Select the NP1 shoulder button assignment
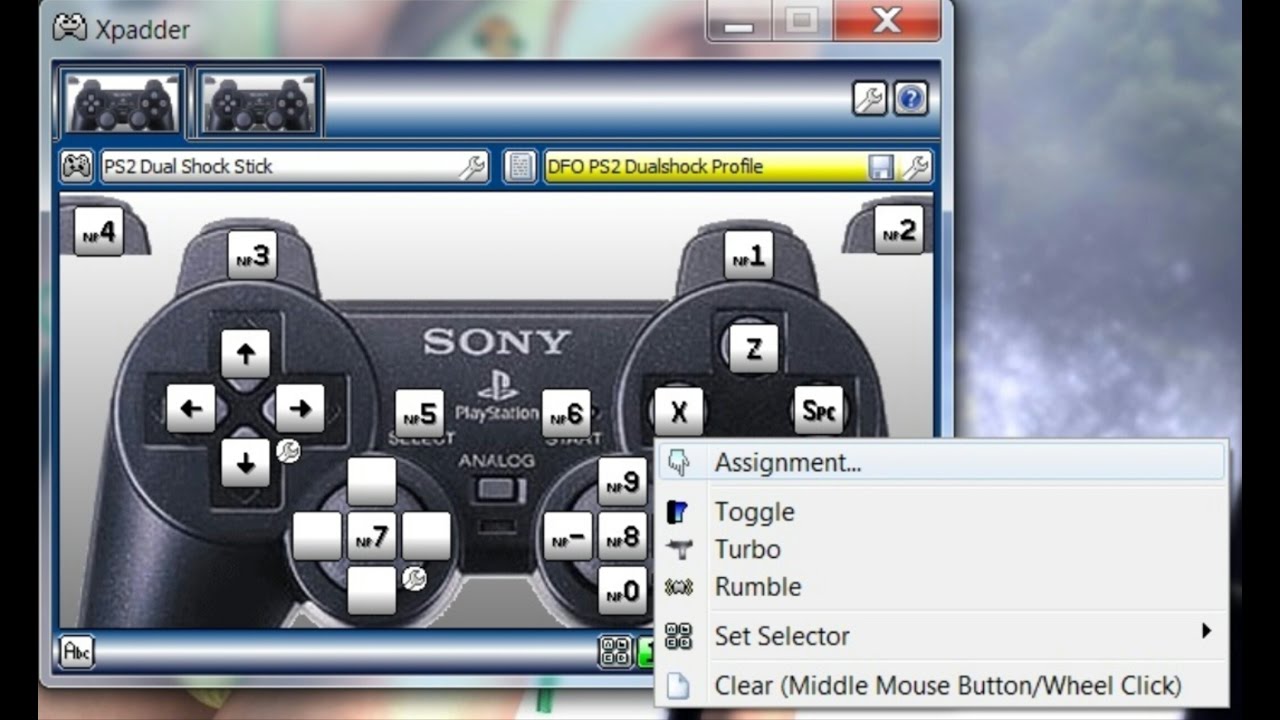 pos(749,256)
